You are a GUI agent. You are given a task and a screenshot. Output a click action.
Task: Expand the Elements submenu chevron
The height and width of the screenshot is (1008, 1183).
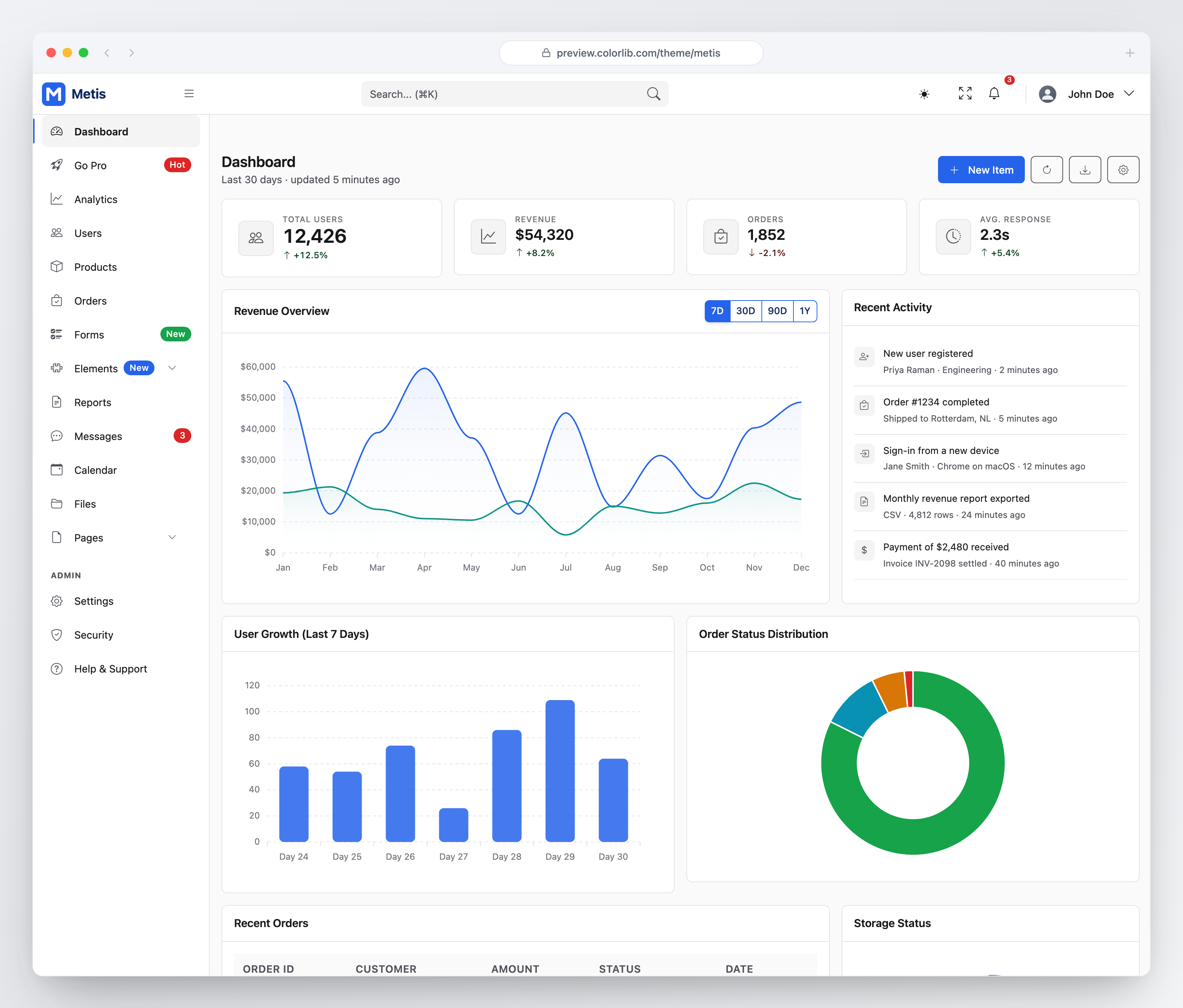(x=172, y=368)
